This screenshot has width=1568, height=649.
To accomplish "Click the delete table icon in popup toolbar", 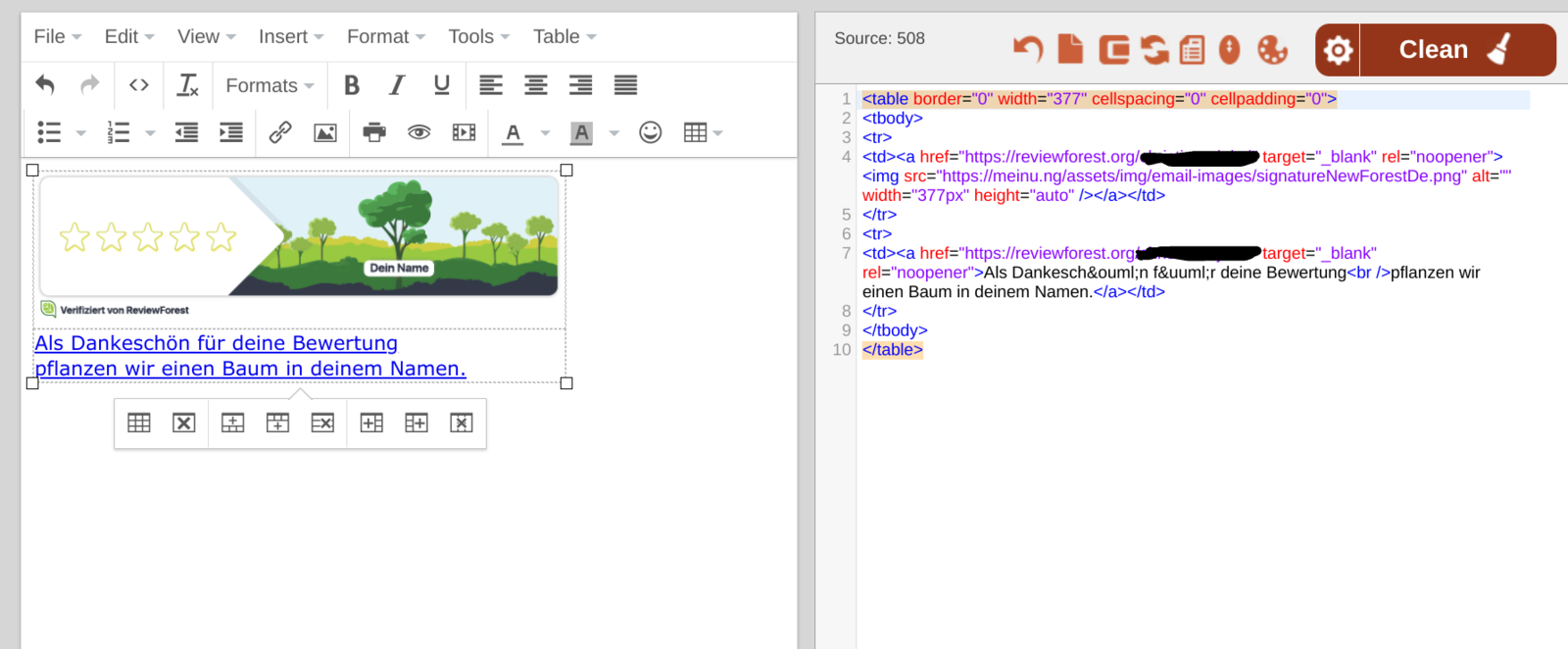I will [x=183, y=423].
